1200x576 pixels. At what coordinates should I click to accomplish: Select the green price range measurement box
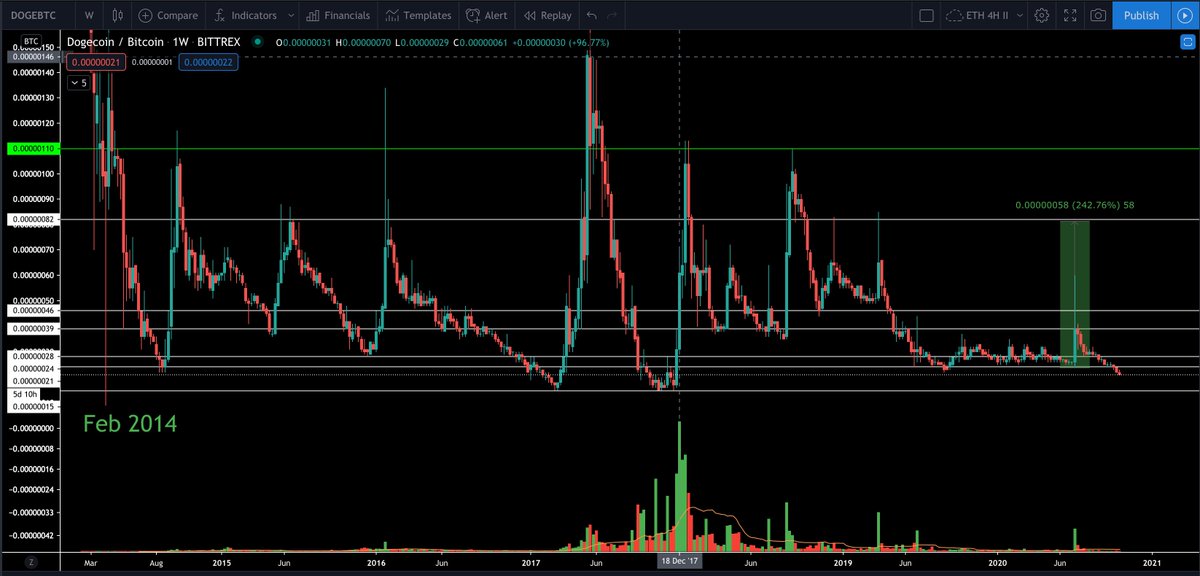(x=1074, y=293)
